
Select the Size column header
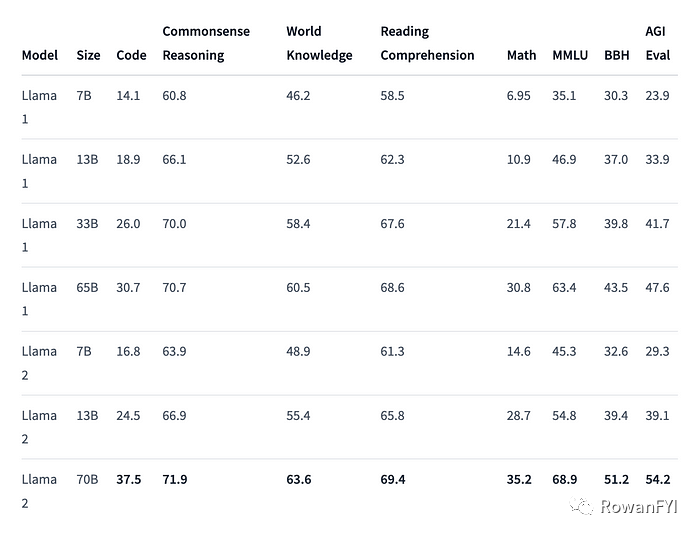pyautogui.click(x=88, y=55)
